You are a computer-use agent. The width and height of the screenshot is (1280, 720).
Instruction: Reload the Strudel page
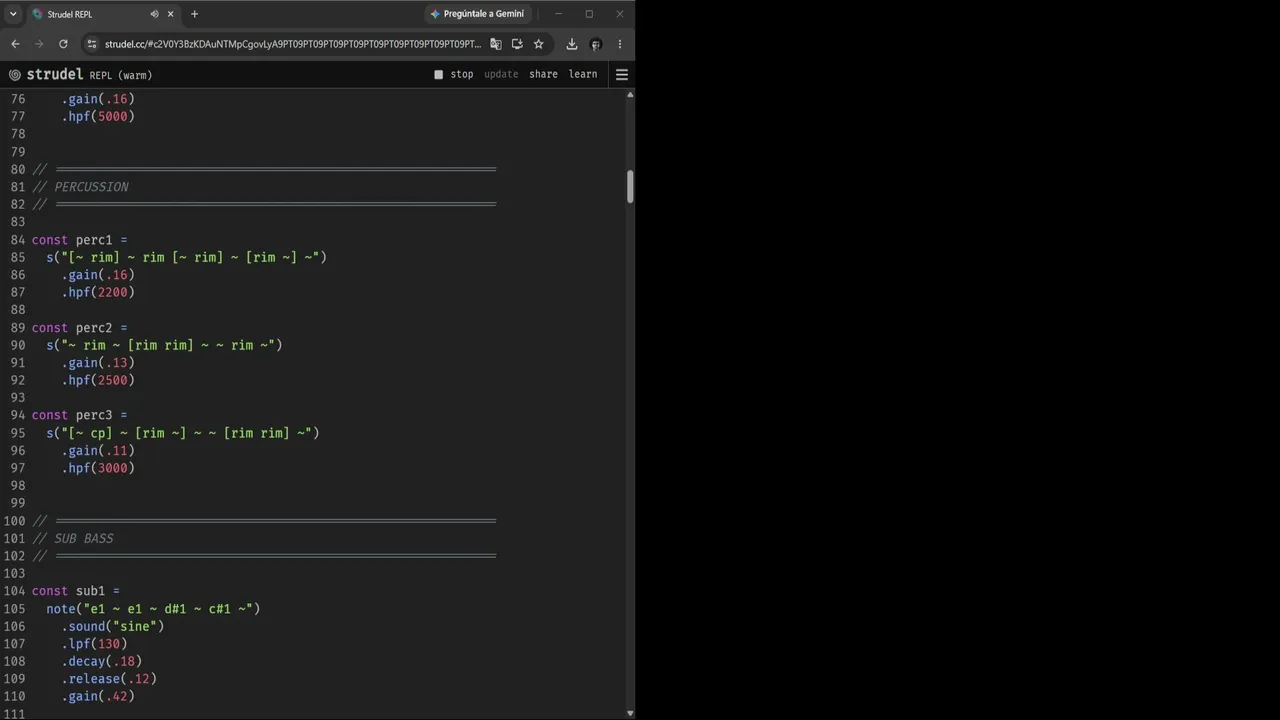tap(63, 44)
